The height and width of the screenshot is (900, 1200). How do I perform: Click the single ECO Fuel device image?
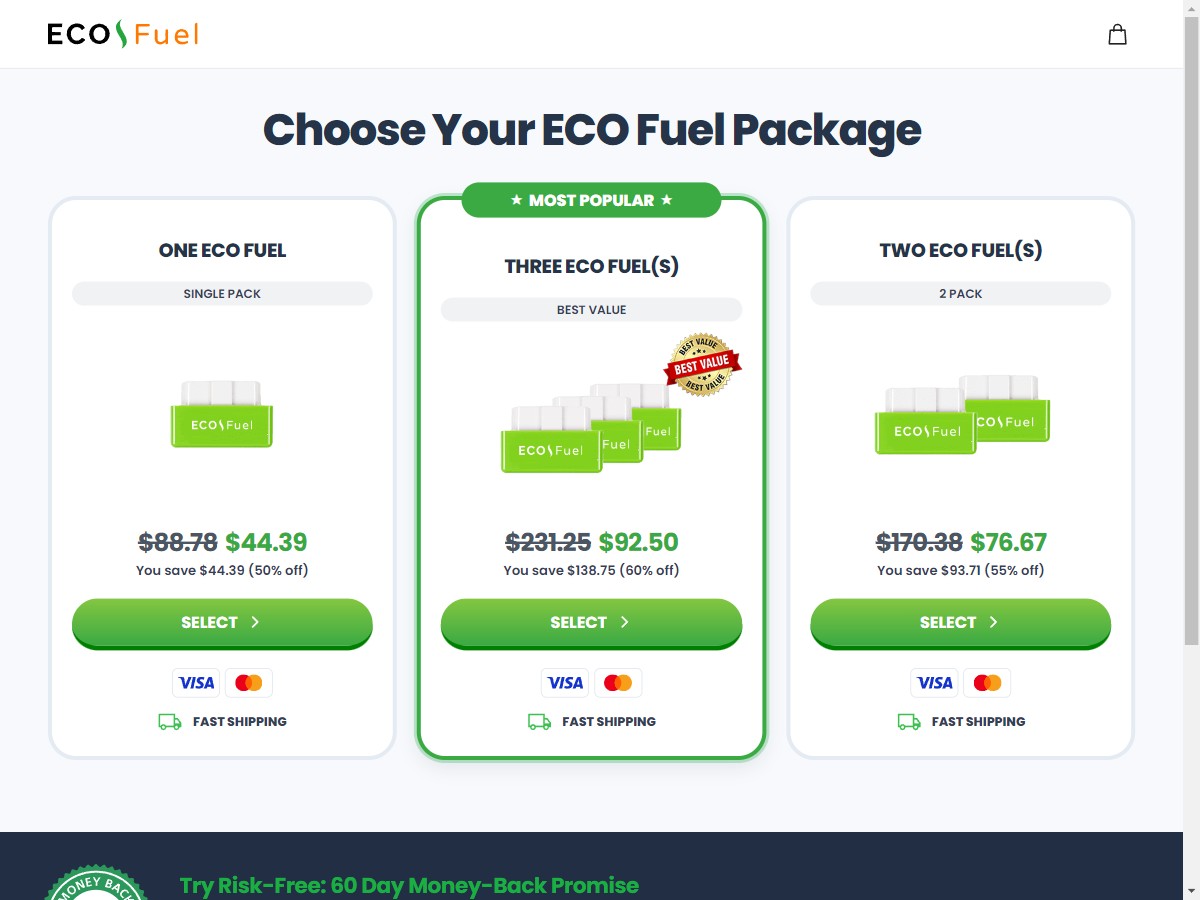click(222, 414)
